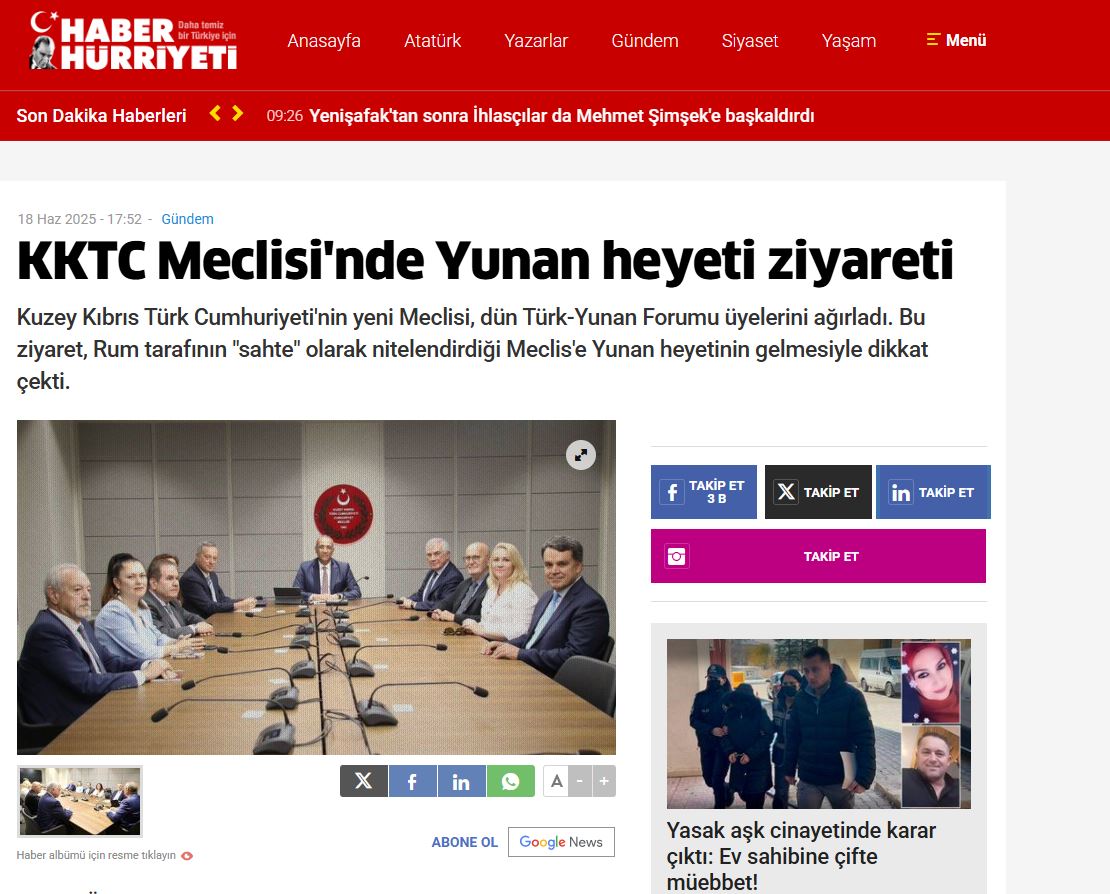Screen dimensions: 1110x894
Task: Reset text size with the A button
Action: coord(556,781)
